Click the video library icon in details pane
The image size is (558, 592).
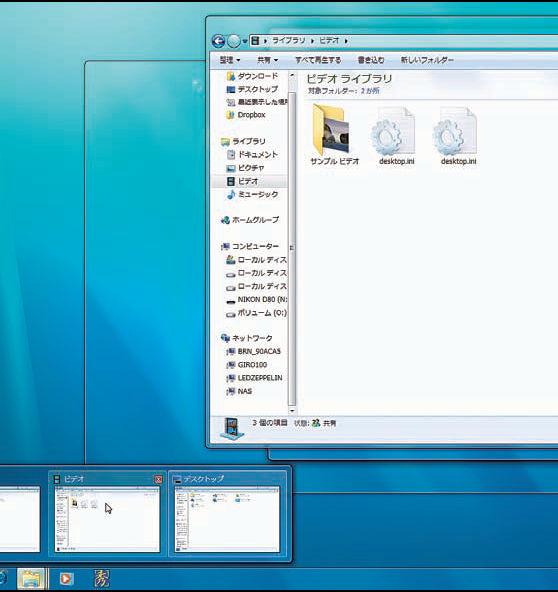[x=232, y=429]
